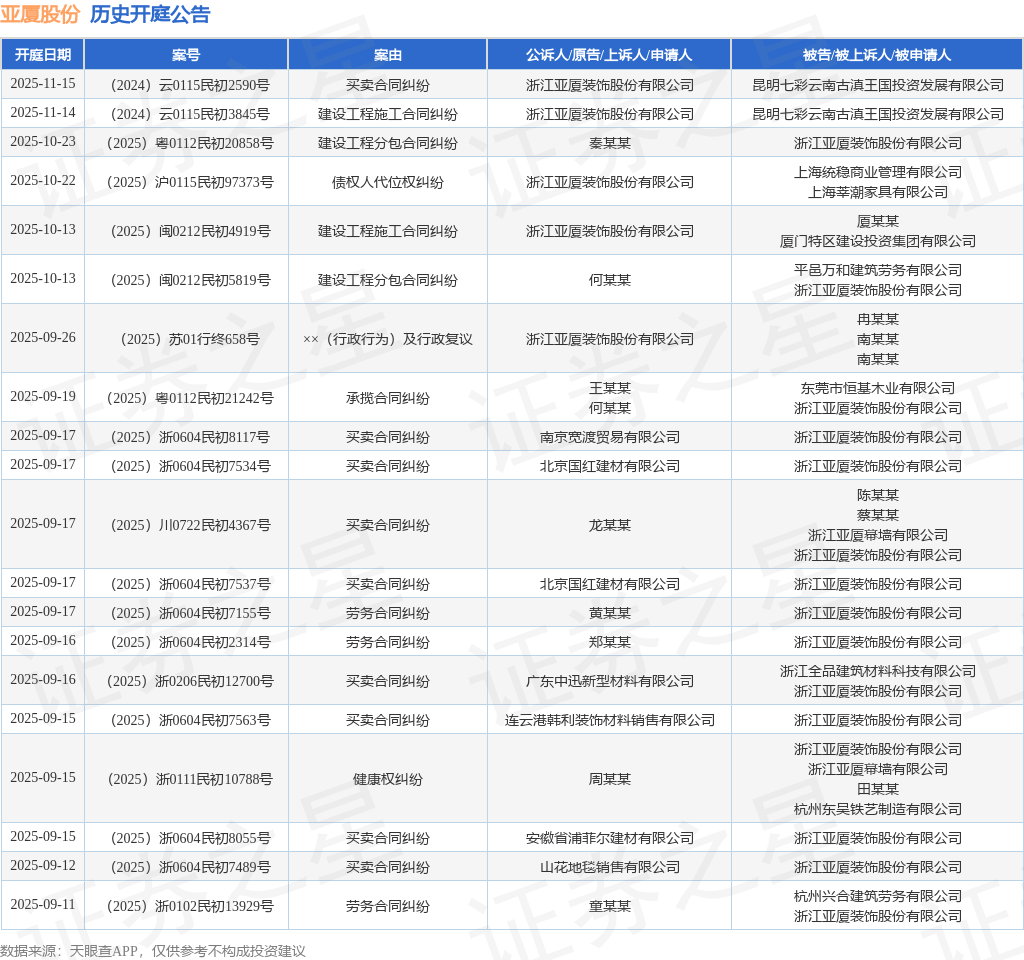Select case number (2025)浙0206民初12700号

pos(190,680)
